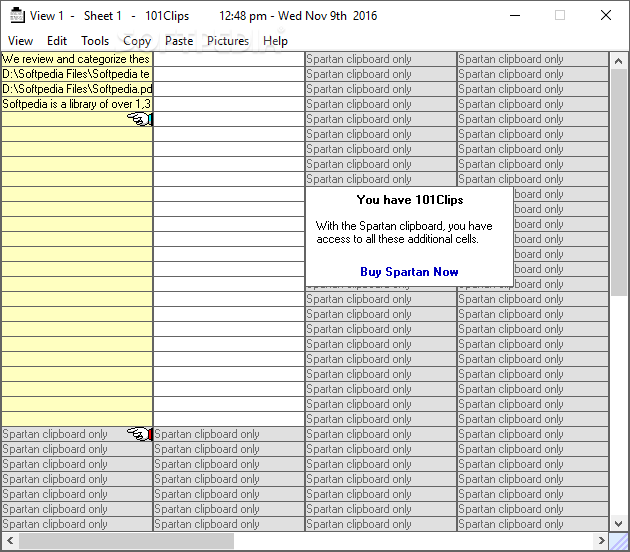The image size is (630, 552).
Task: Minimize the 101Clips window
Action: pyautogui.click(x=515, y=16)
